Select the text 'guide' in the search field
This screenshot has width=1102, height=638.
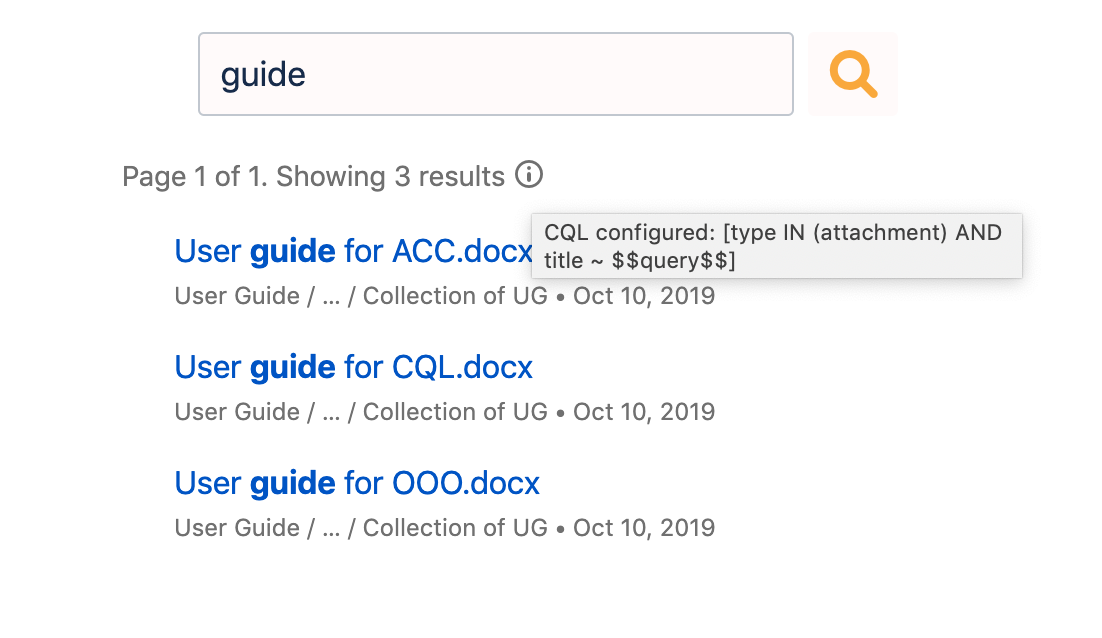[262, 73]
